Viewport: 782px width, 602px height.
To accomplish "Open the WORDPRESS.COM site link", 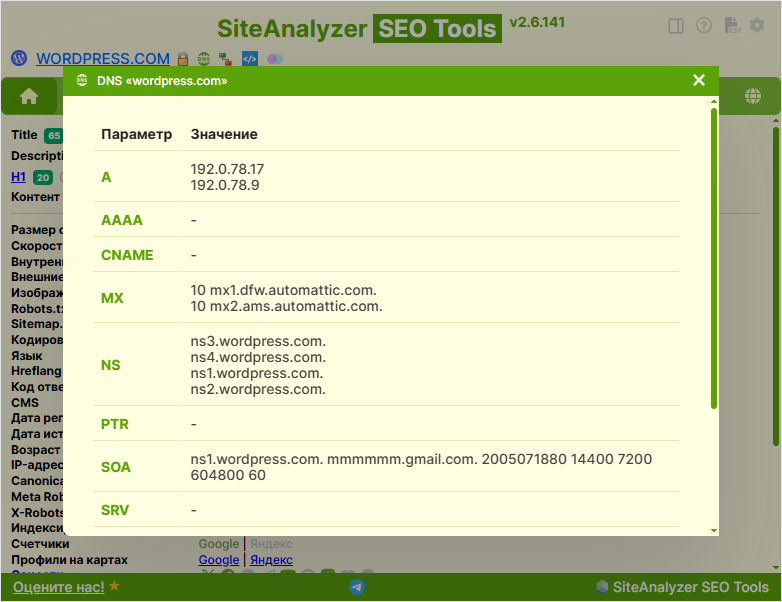I will [103, 58].
